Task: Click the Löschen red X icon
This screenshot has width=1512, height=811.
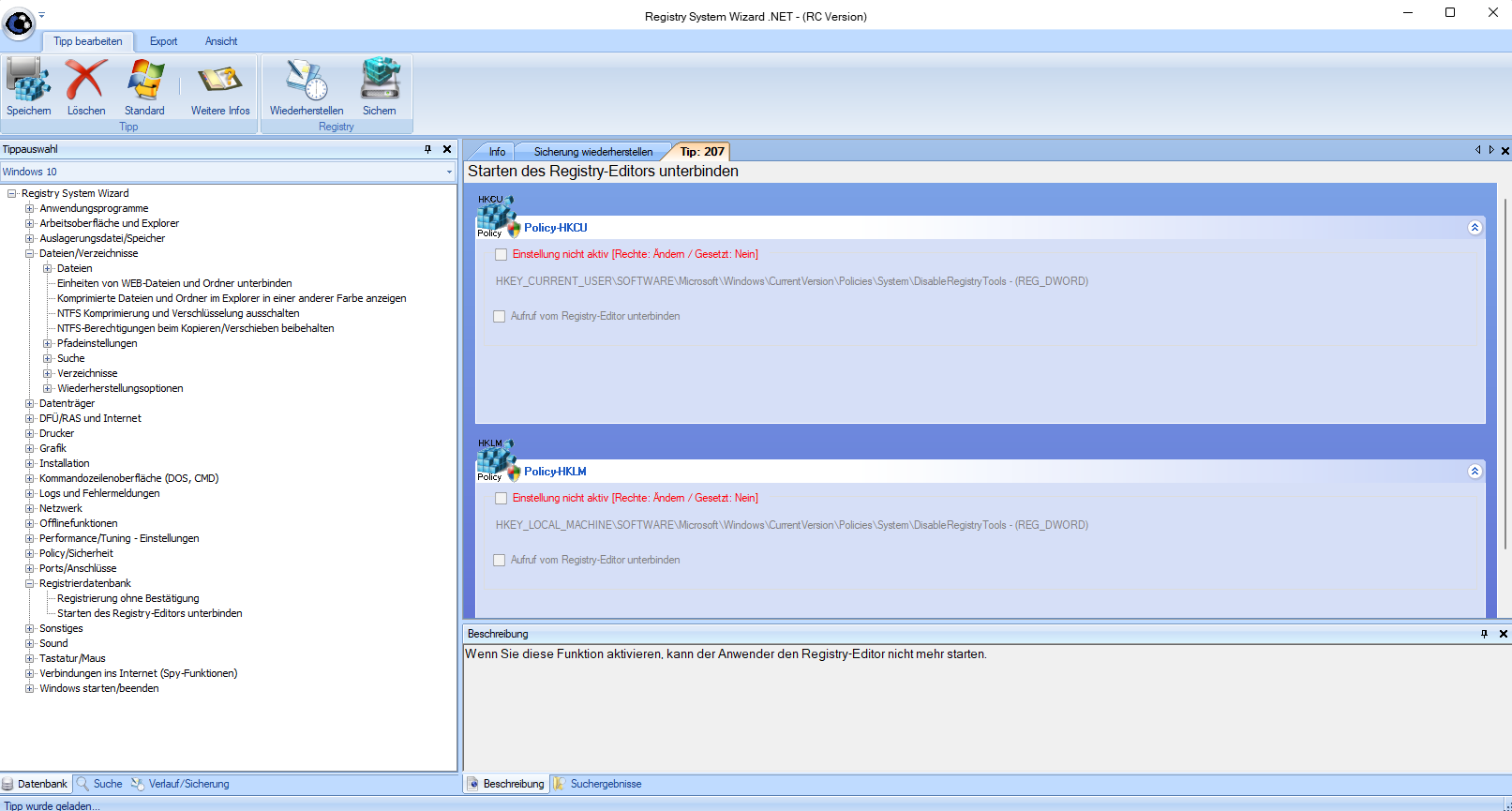Action: [x=86, y=80]
